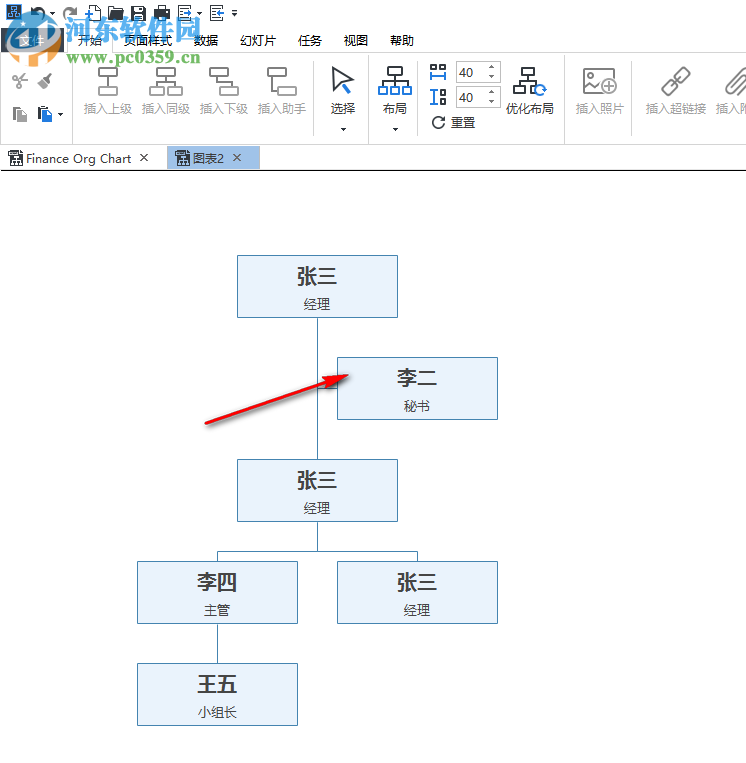Expand the 布局 layout dropdown arrow

pyautogui.click(x=395, y=129)
